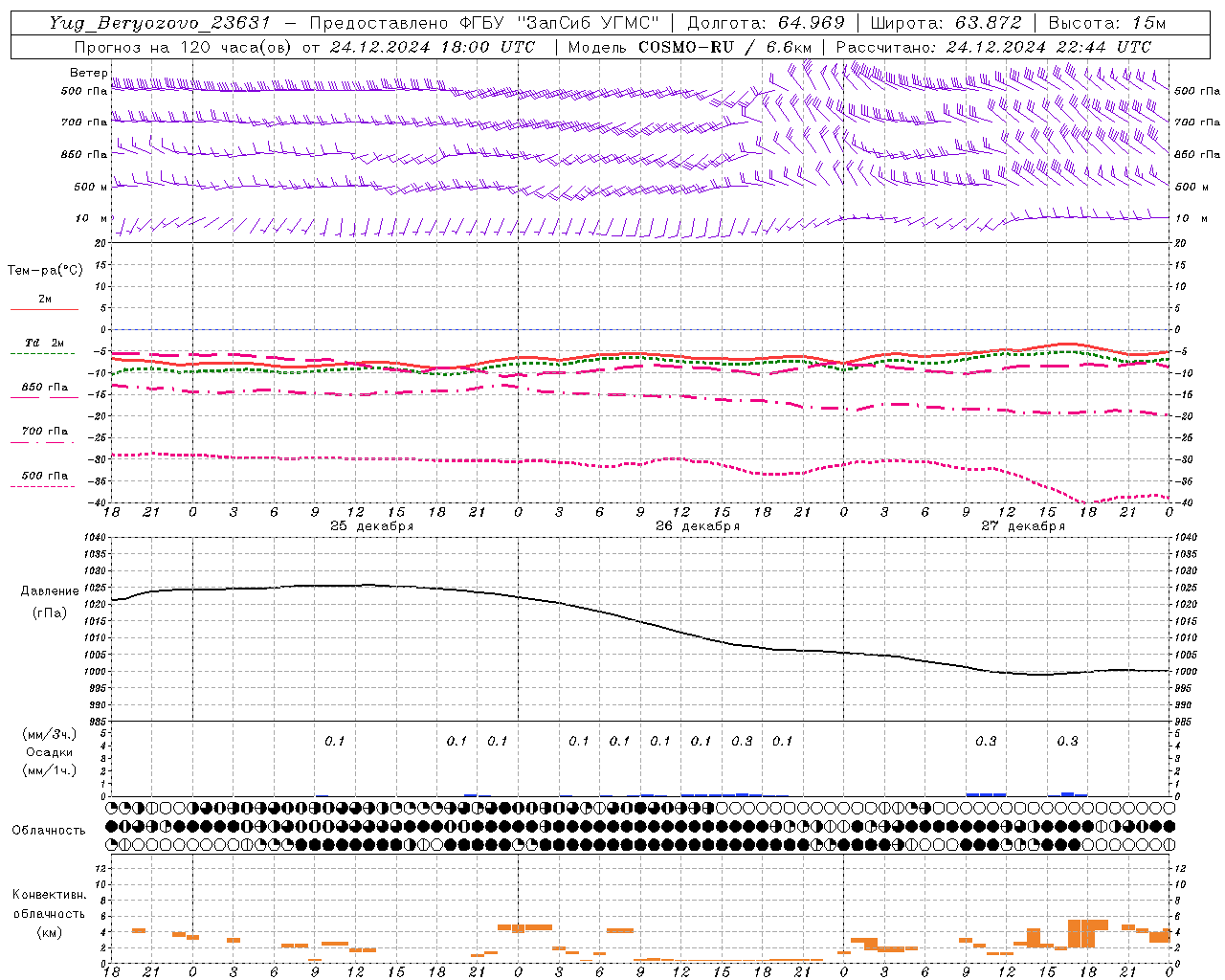Click the '27 декабря' date label
The width and height of the screenshot is (1225, 980).
tap(1023, 526)
